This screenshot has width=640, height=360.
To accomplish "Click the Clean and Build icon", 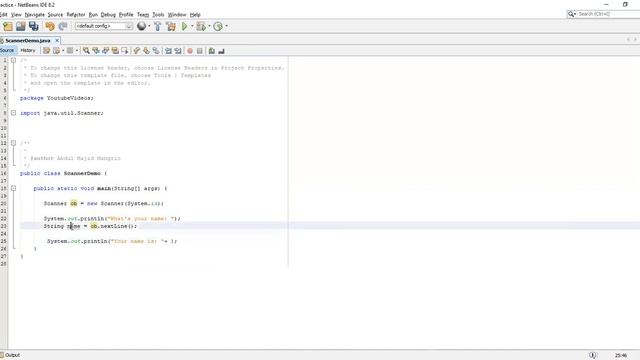I will click(x=171, y=27).
